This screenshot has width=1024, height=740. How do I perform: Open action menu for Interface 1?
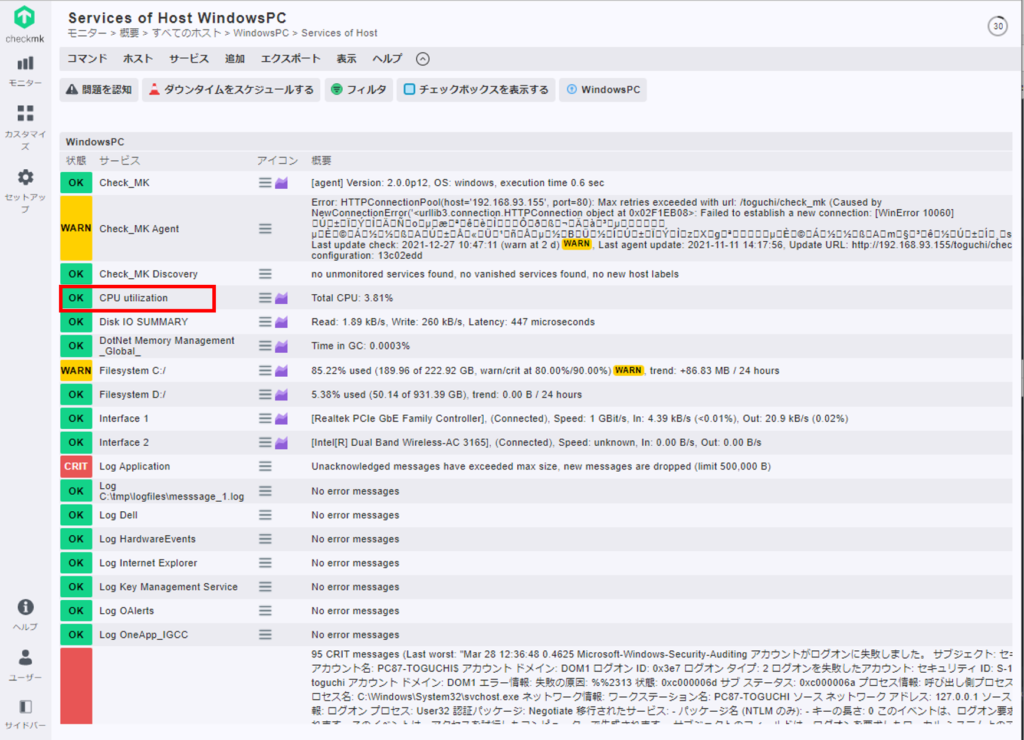tap(264, 418)
